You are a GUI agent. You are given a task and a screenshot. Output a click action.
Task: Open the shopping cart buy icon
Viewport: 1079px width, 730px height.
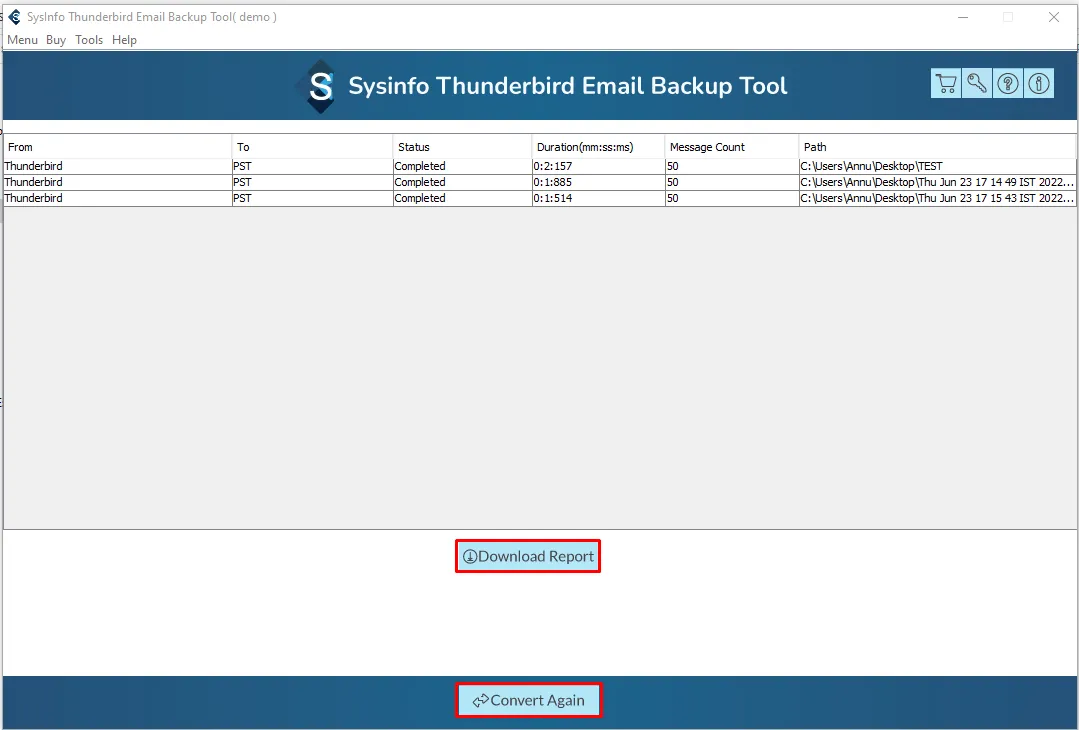coord(946,83)
